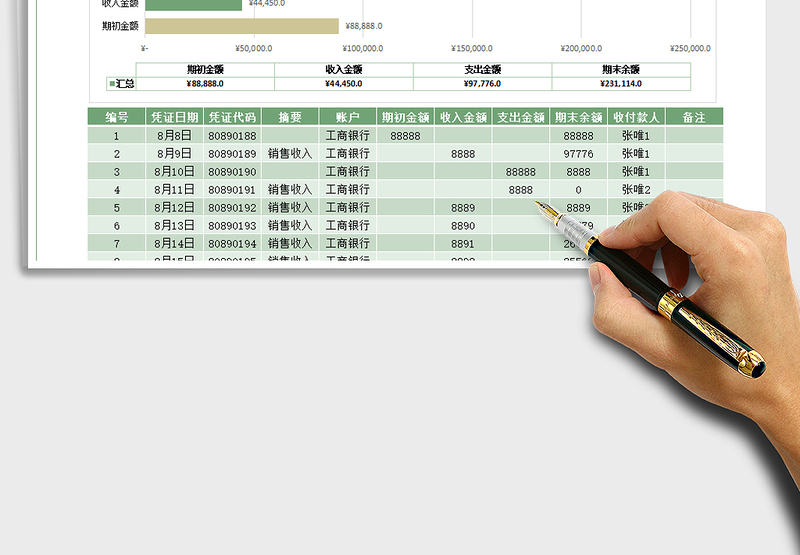The height and width of the screenshot is (555, 800).
Task: Select summary value ¥97,776.0
Action: point(482,84)
